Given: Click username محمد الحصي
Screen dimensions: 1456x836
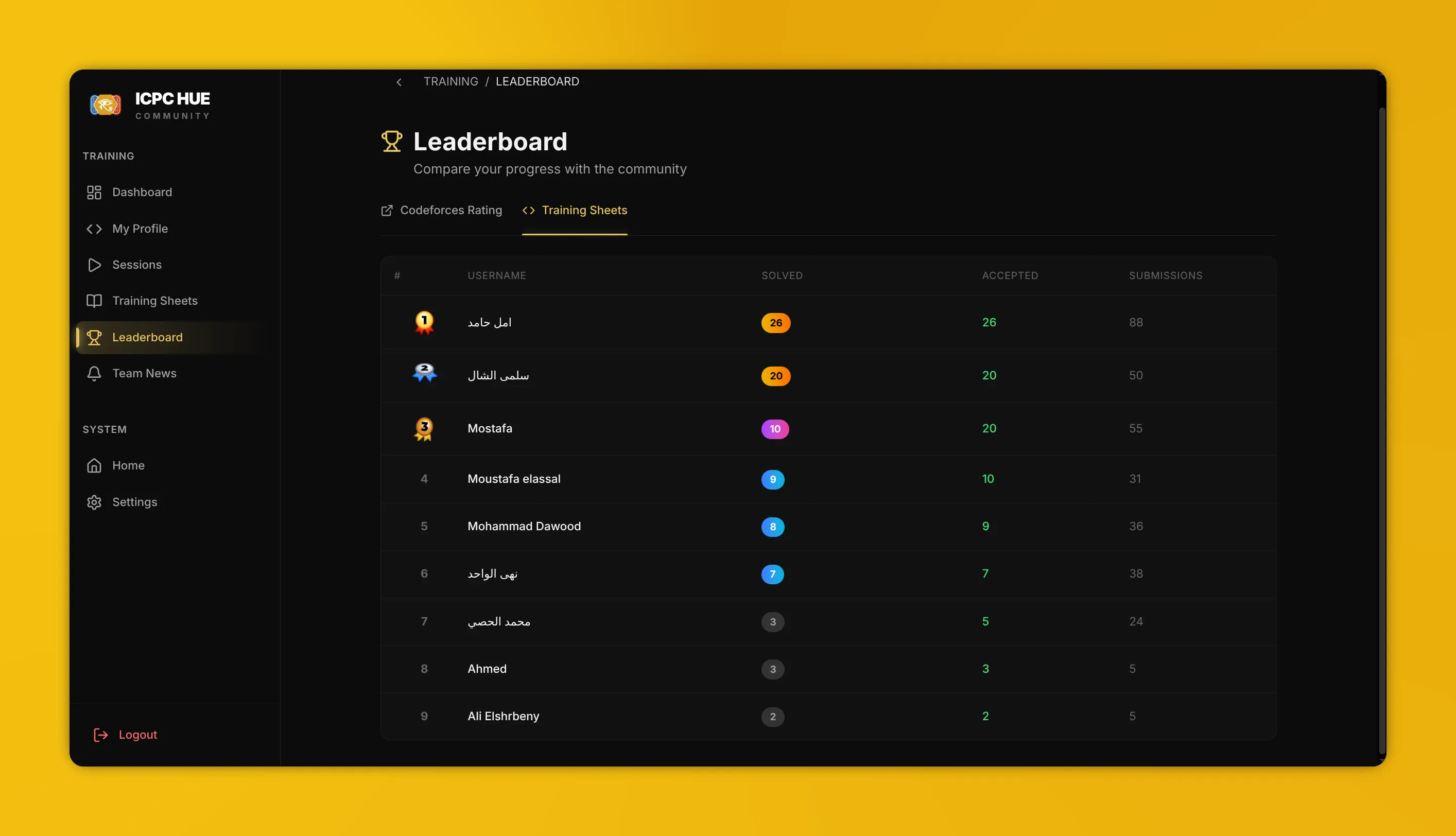Looking at the screenshot, I should pos(499,621).
